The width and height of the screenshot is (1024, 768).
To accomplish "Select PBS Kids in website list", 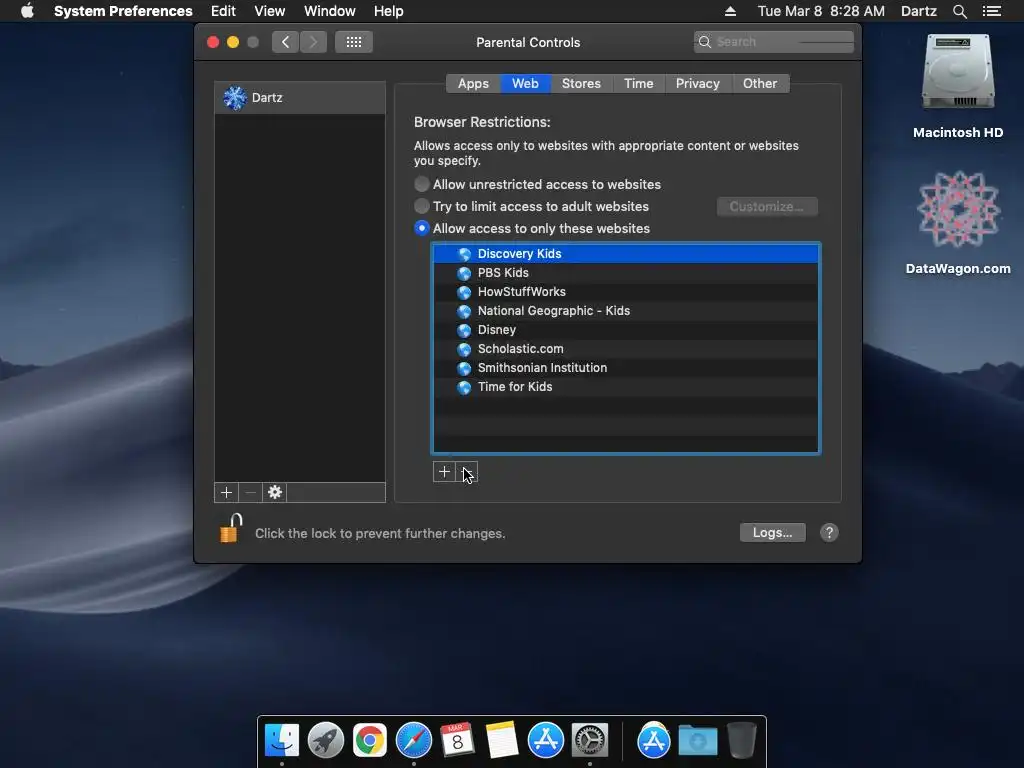I will coord(626,272).
